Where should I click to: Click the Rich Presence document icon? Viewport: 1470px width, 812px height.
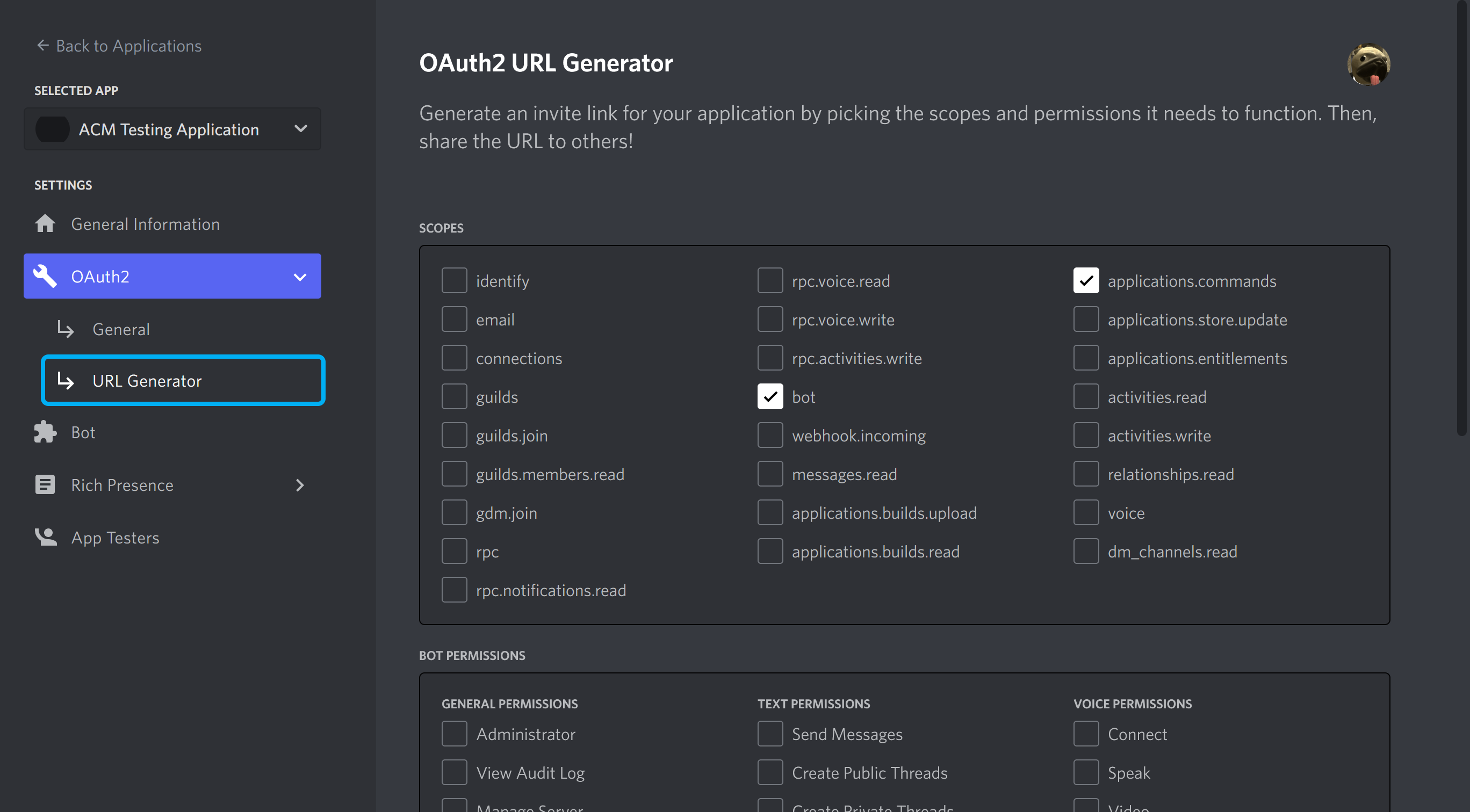click(x=45, y=485)
